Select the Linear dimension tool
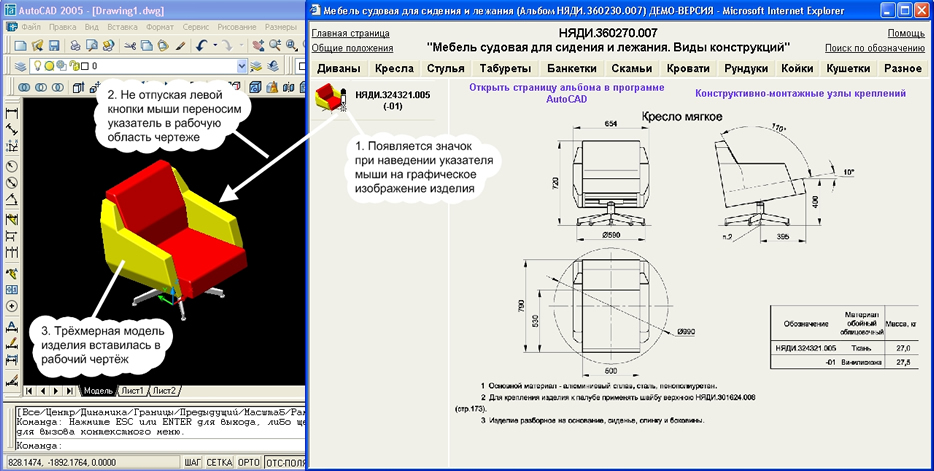 (x=11, y=113)
